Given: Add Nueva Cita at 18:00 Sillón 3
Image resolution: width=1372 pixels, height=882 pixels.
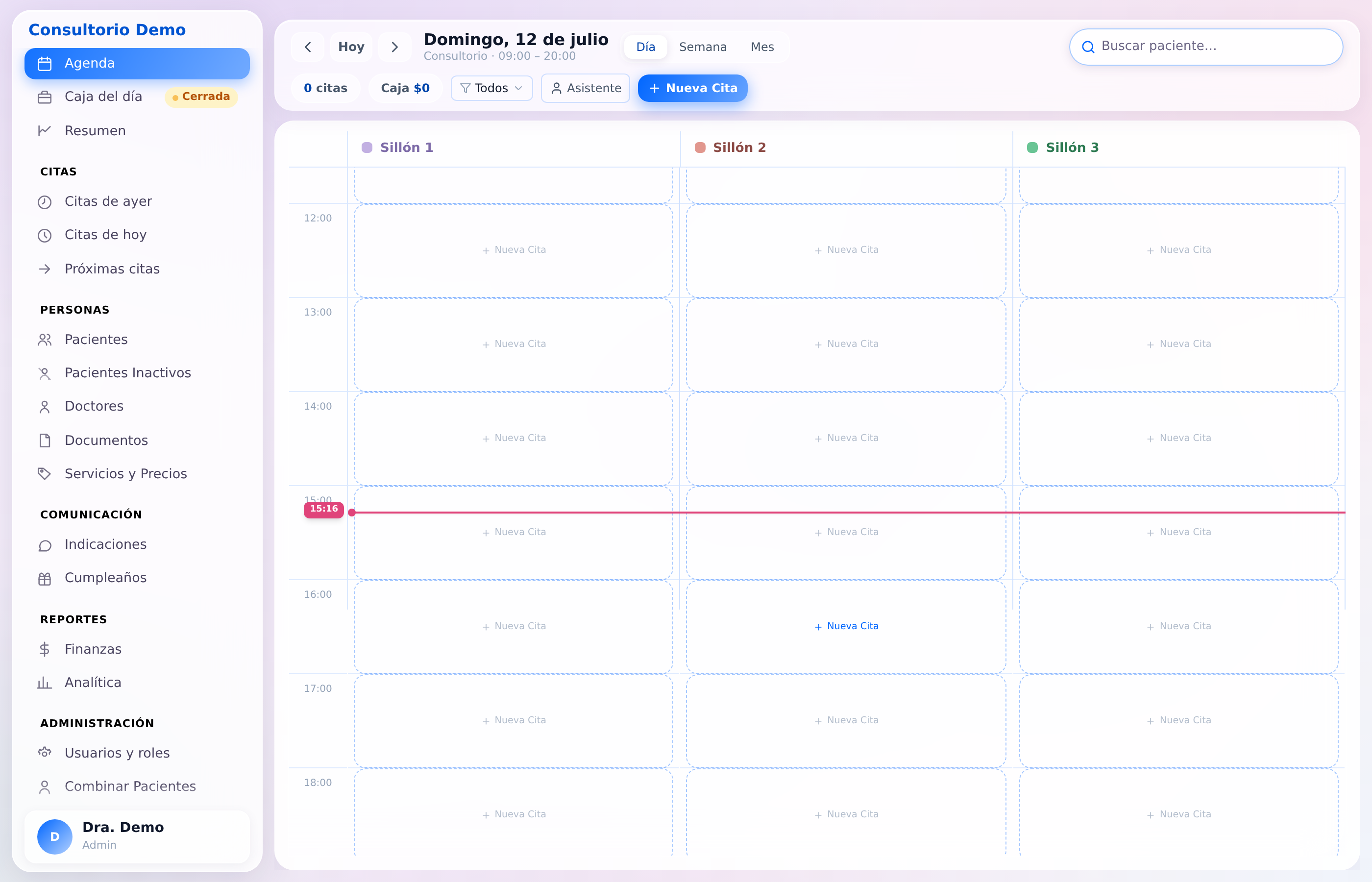Looking at the screenshot, I should click(x=1178, y=813).
